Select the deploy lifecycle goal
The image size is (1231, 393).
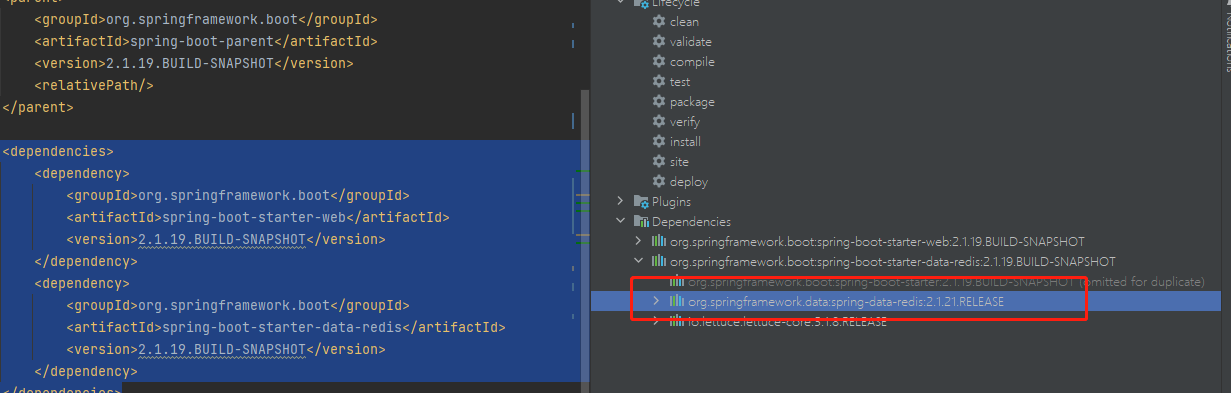[x=689, y=181]
